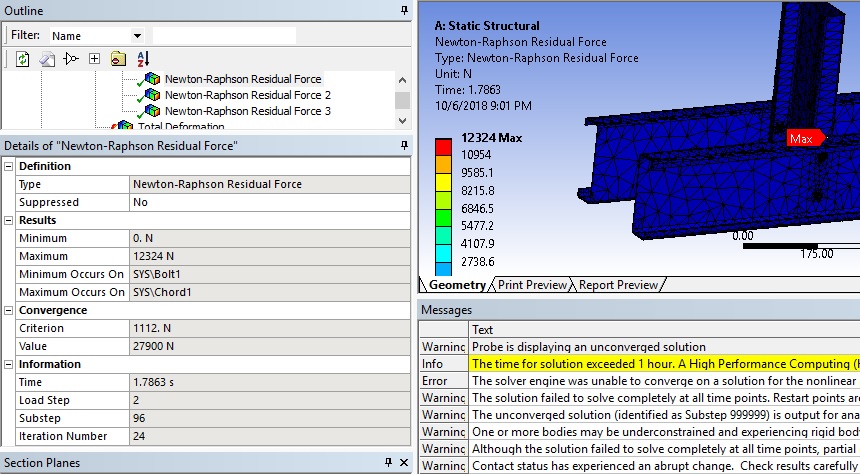This screenshot has height=474, width=860.
Task: Pin the Details panel
Action: 404,145
